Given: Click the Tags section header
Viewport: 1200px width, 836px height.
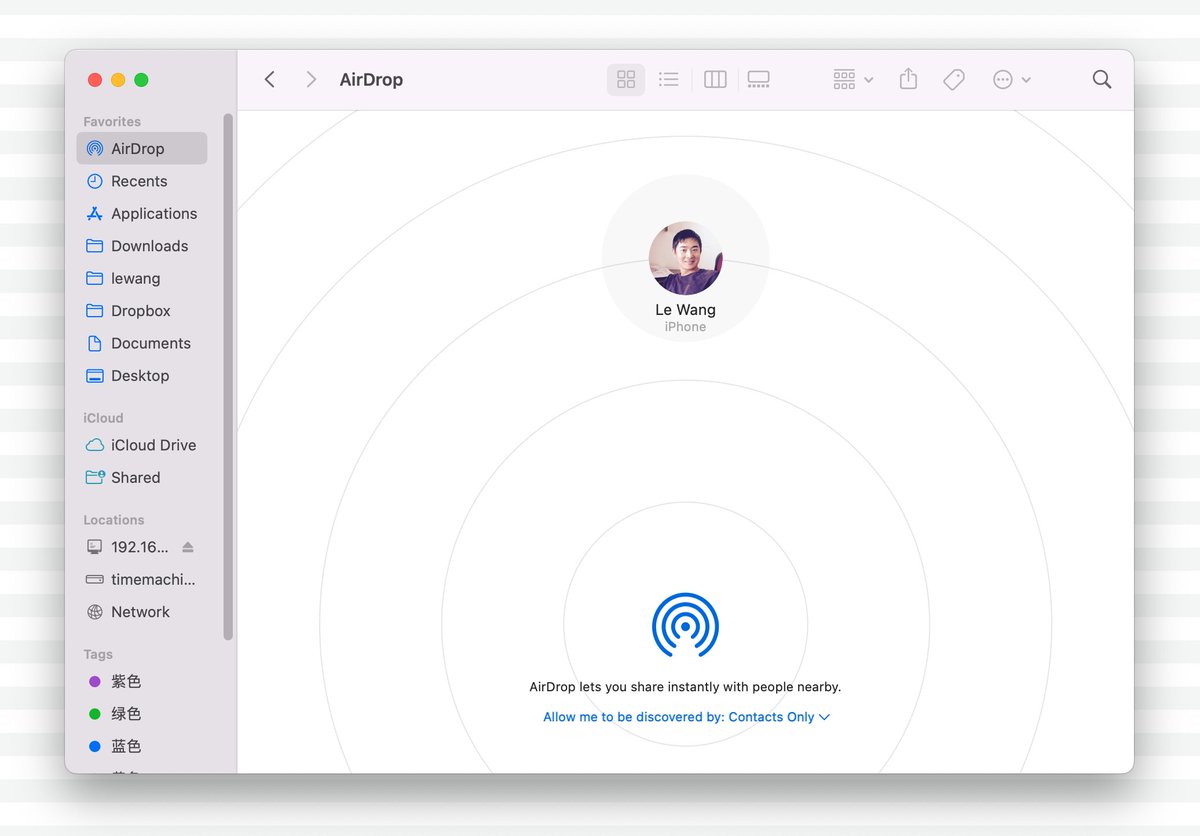Looking at the screenshot, I should pyautogui.click(x=98, y=654).
